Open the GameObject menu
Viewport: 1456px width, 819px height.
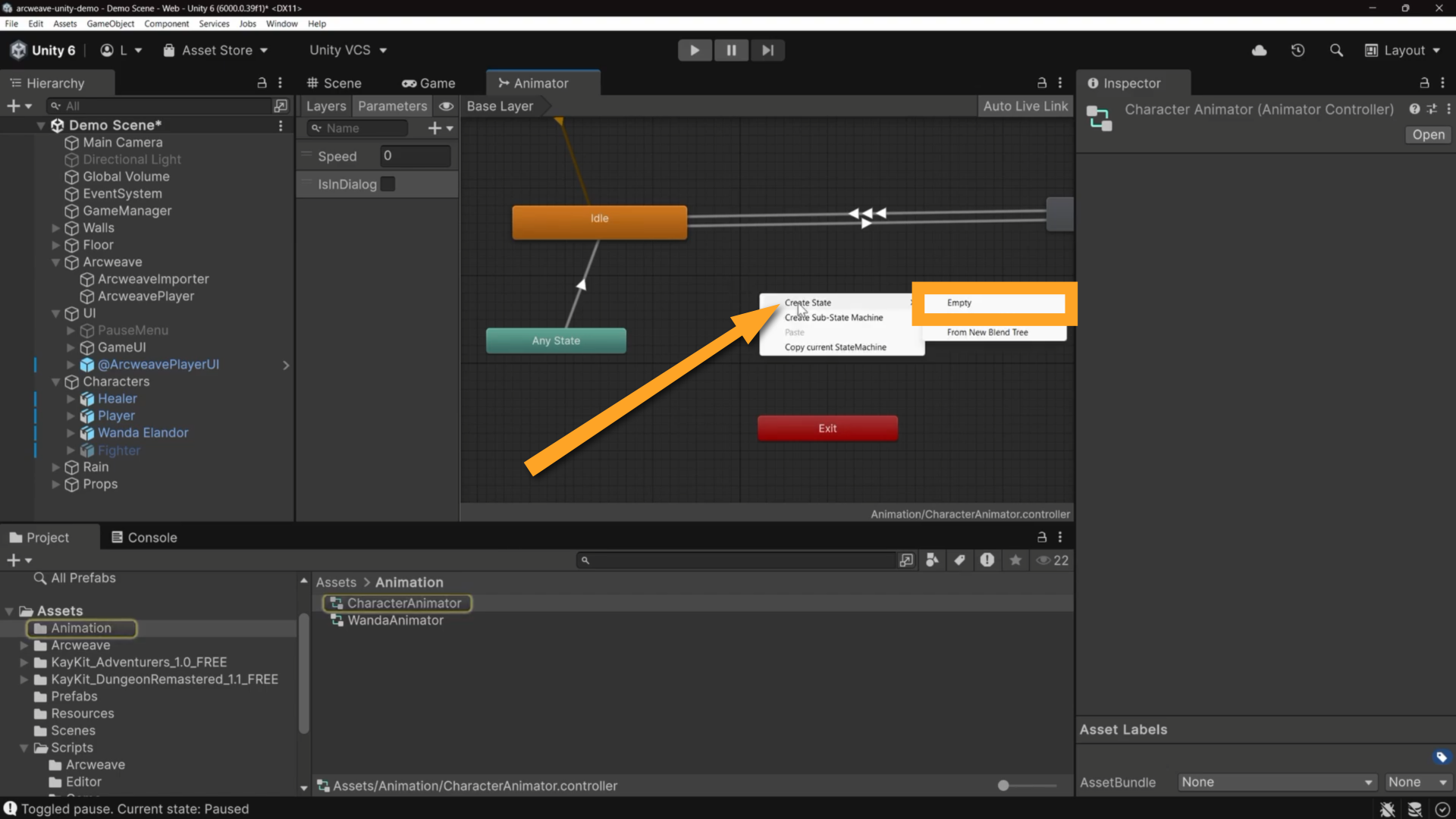(x=110, y=24)
